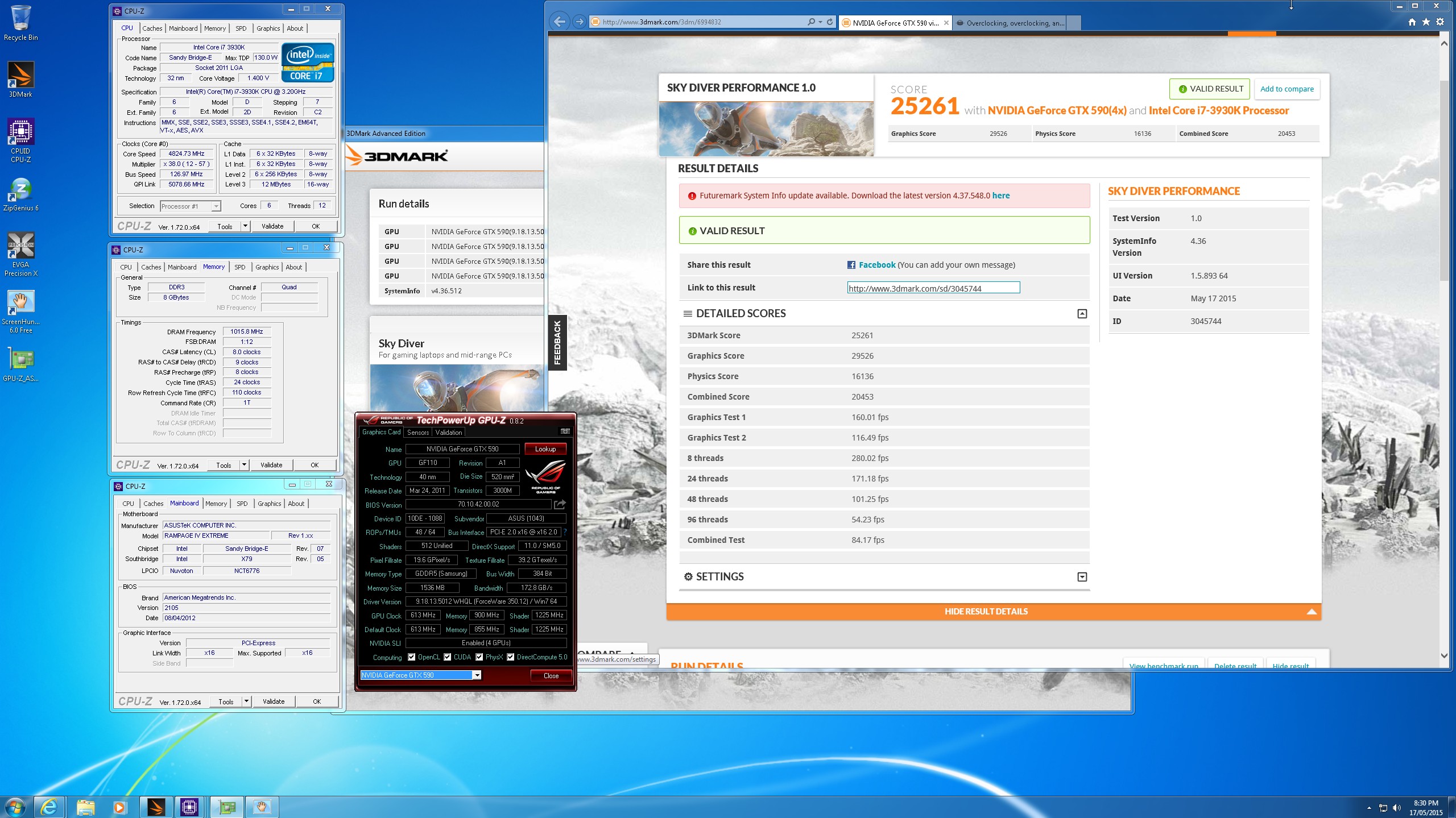The width and height of the screenshot is (1456, 818).
Task: Open the Tools dropdown arrow in the Mainboard tab window
Action: tap(246, 701)
